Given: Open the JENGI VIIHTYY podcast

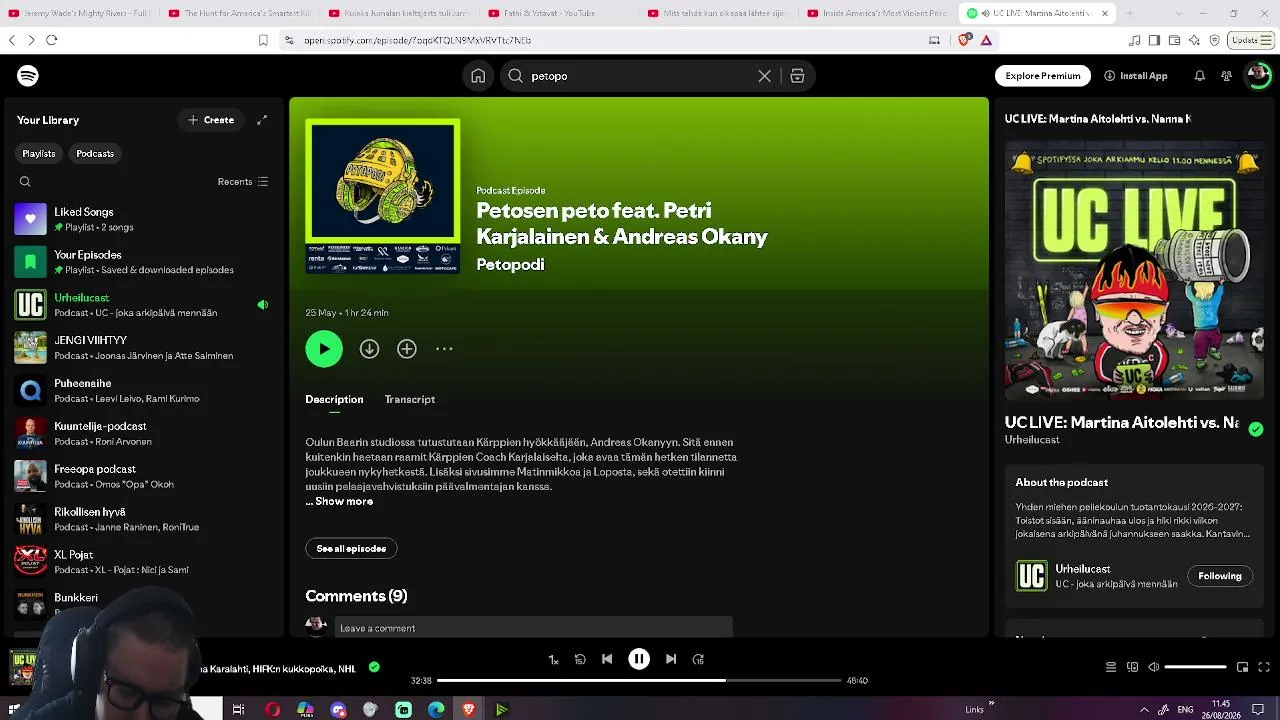Looking at the screenshot, I should pyautogui.click(x=144, y=348).
